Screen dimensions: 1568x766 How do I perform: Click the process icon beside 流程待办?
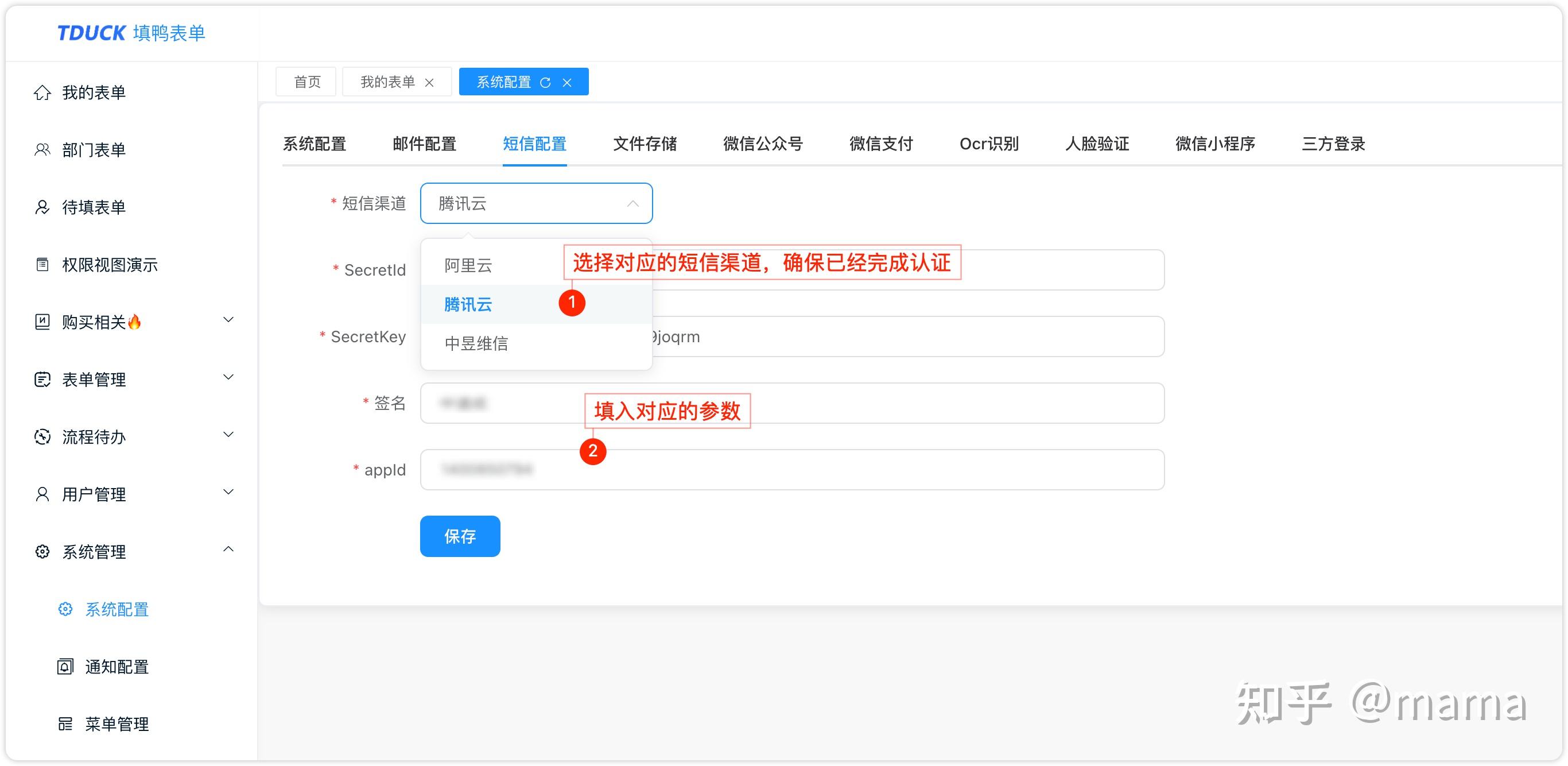42,436
